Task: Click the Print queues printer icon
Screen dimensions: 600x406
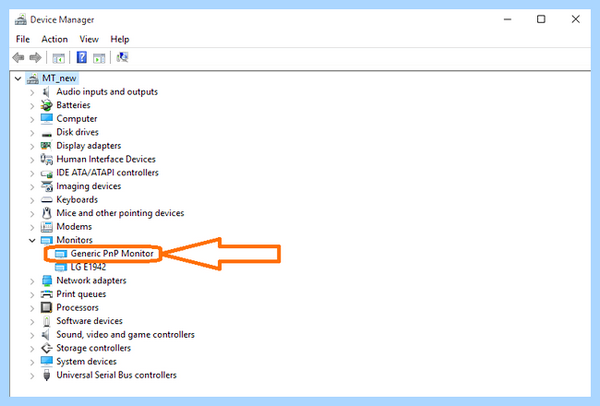Action: pyautogui.click(x=47, y=294)
